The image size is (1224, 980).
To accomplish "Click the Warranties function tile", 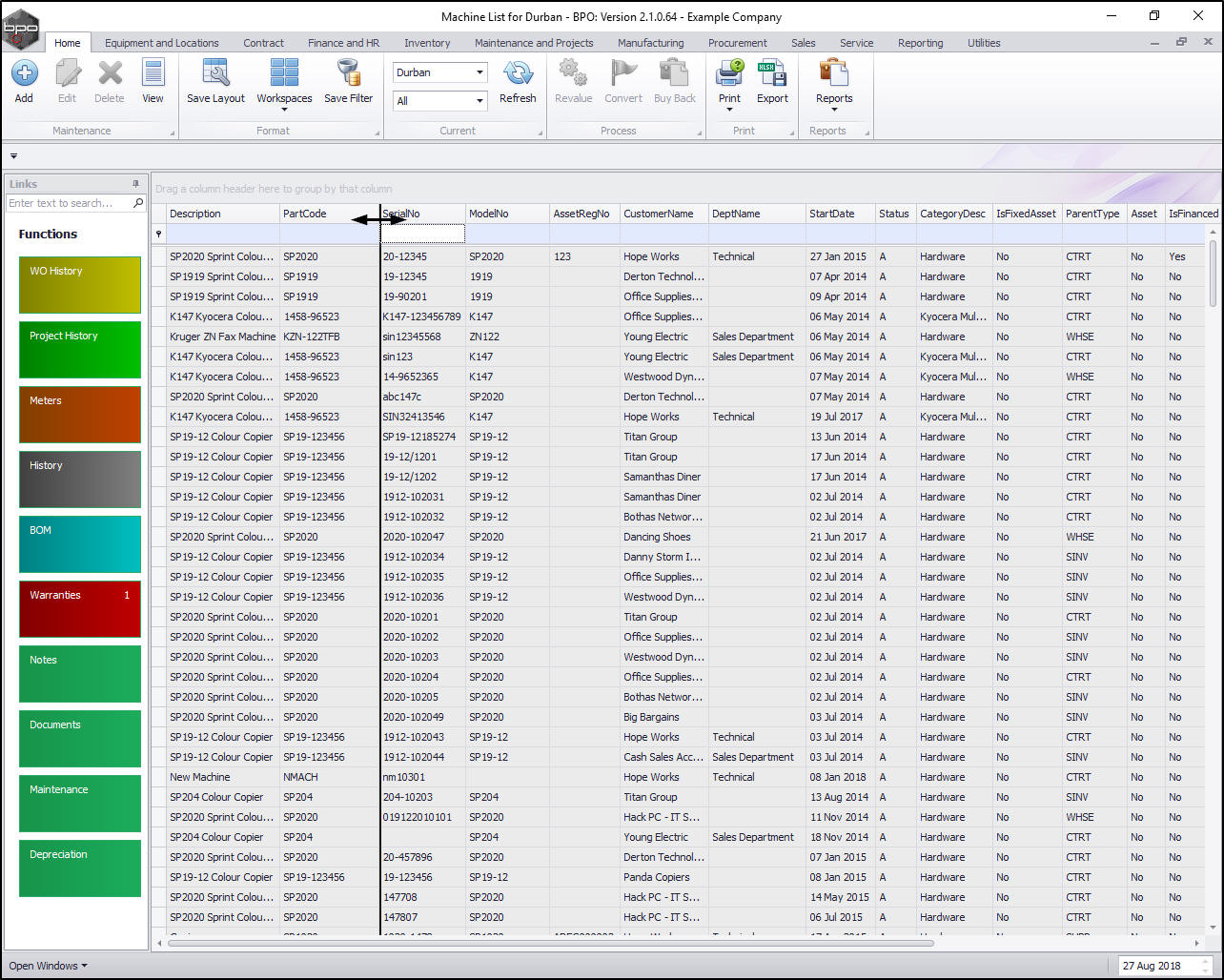I will [80, 609].
